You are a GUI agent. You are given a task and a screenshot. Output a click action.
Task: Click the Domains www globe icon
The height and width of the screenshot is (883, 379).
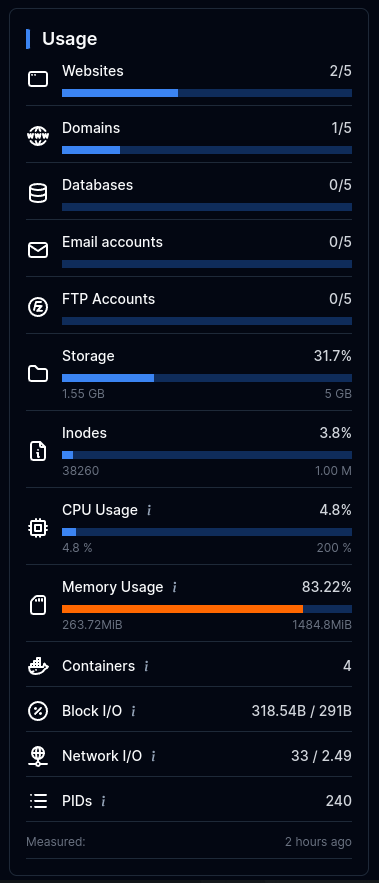38,136
